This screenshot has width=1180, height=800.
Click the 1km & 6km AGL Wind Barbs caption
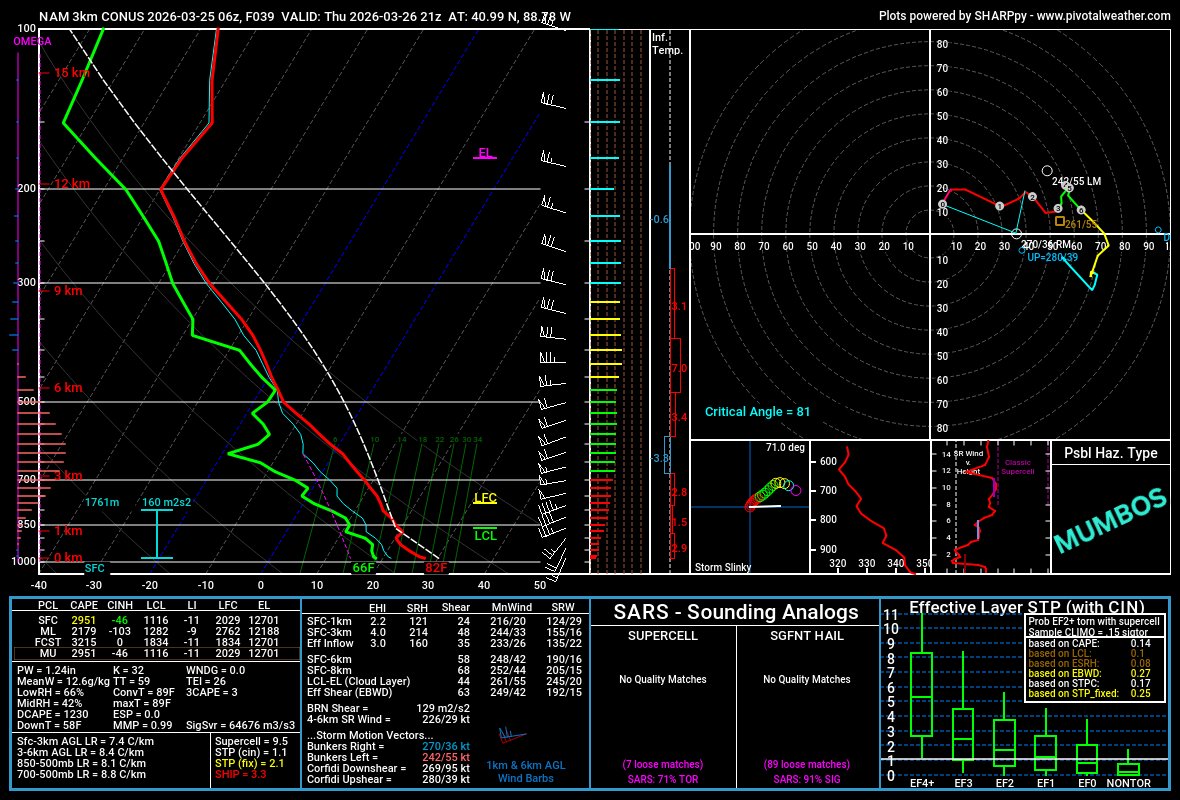pyautogui.click(x=525, y=771)
